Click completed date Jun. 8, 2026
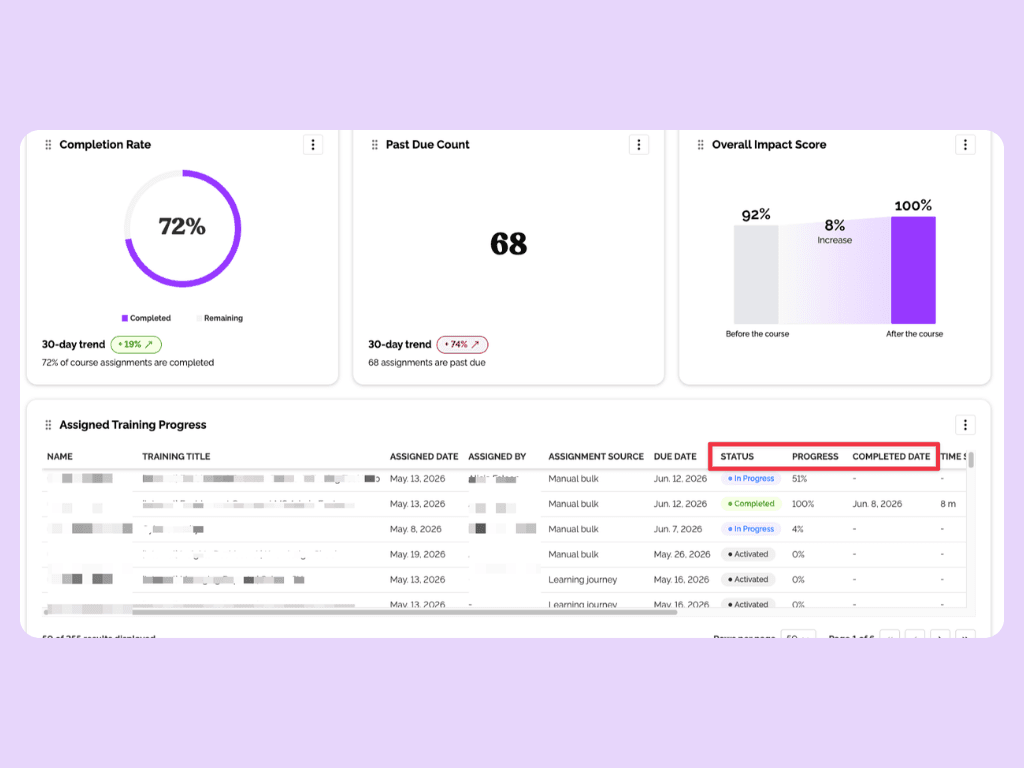Viewport: 1024px width, 768px height. coord(876,504)
